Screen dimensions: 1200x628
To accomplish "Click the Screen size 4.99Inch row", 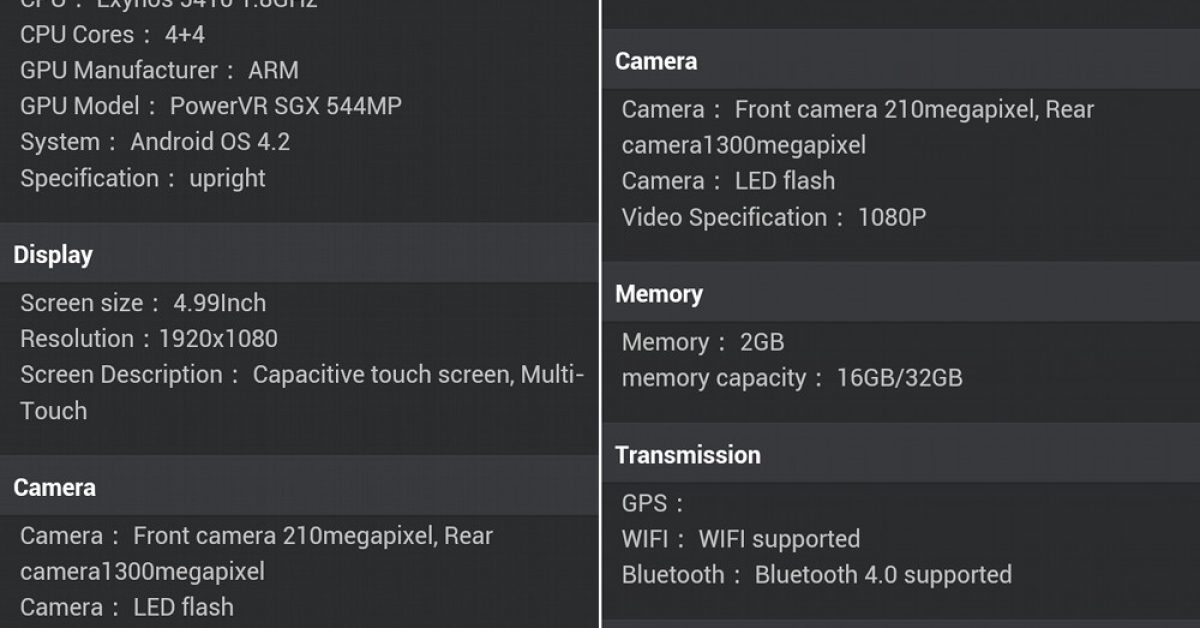I will tap(143, 303).
